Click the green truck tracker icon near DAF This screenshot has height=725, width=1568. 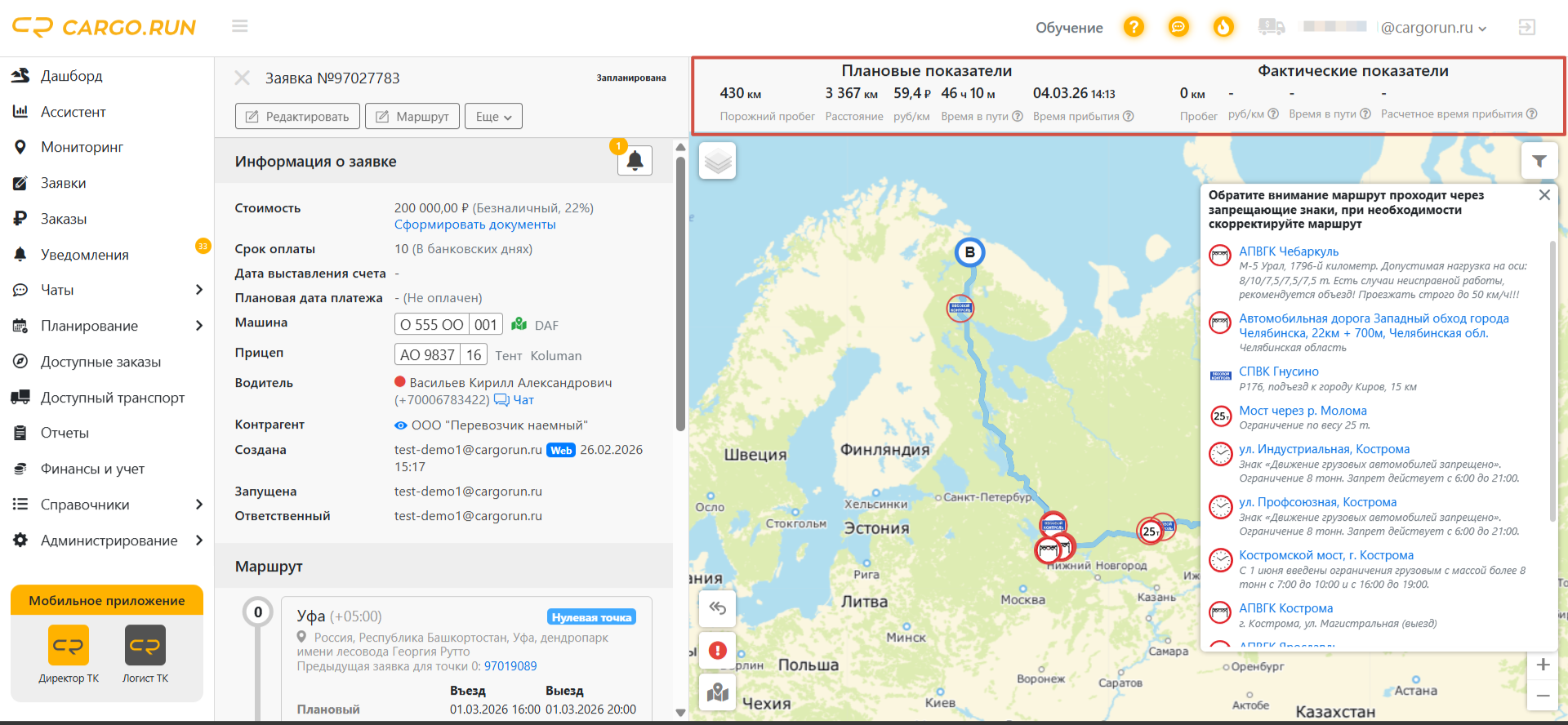point(519,324)
